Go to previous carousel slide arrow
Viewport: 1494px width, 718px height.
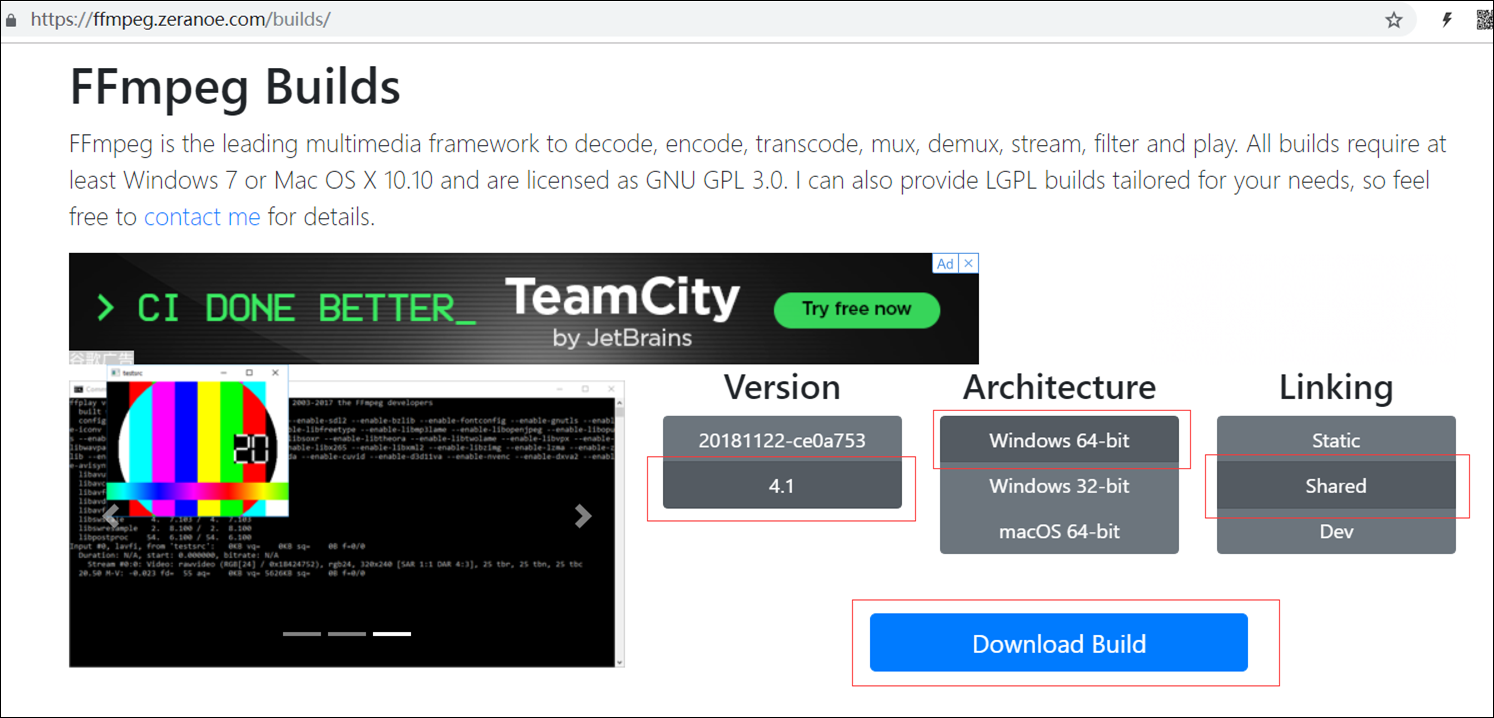tap(112, 515)
